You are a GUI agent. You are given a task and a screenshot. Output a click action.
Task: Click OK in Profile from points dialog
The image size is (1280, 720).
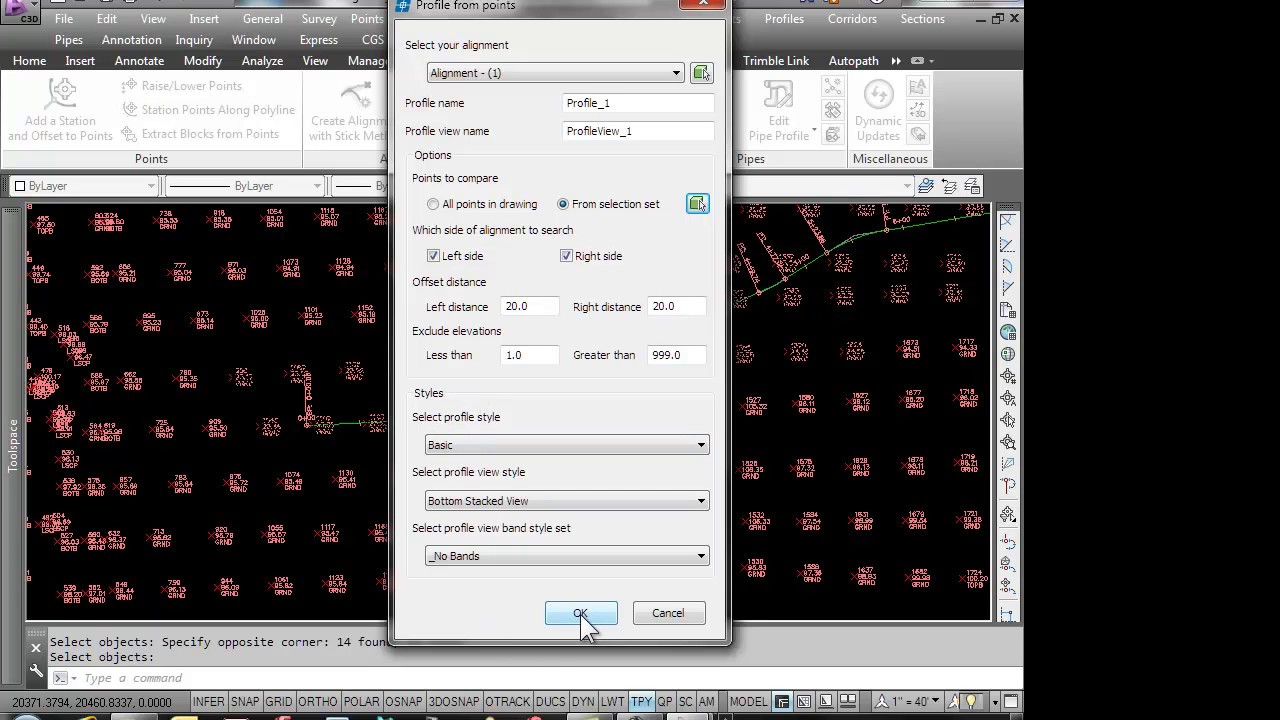(x=581, y=613)
